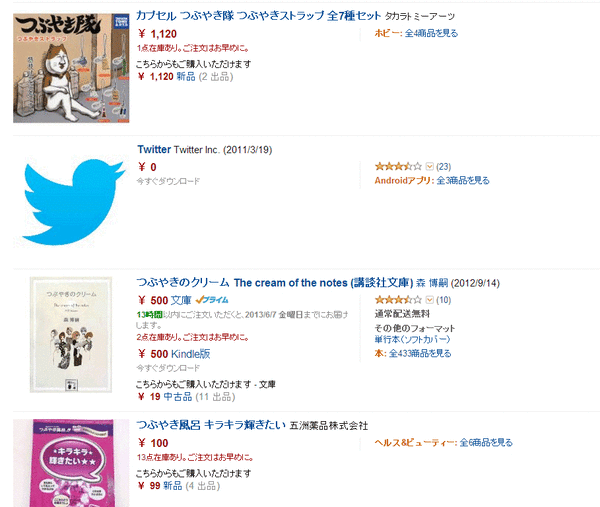Viewport: 600px width, 507px height.
Task: Click the Twitter app star rating
Action: tap(398, 166)
